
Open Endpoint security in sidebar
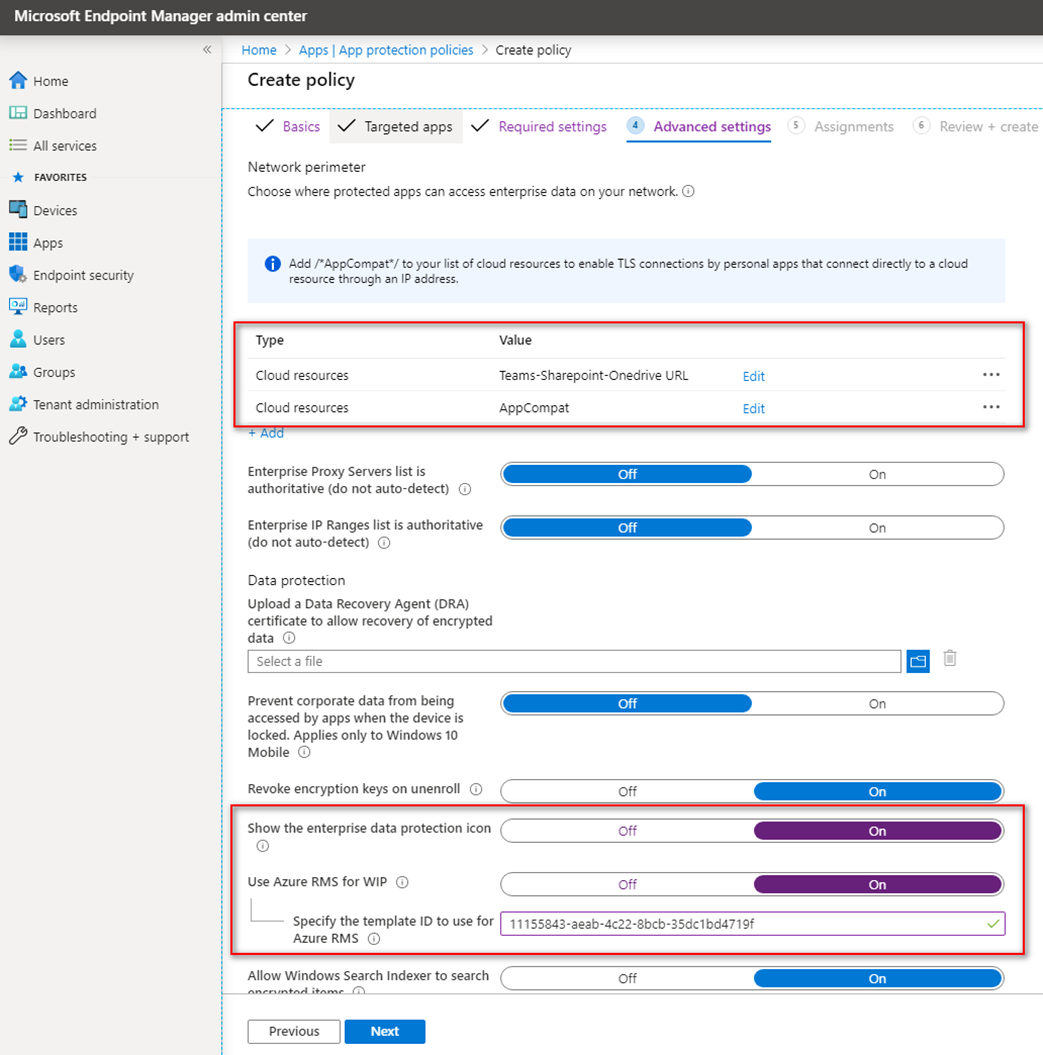tap(83, 275)
